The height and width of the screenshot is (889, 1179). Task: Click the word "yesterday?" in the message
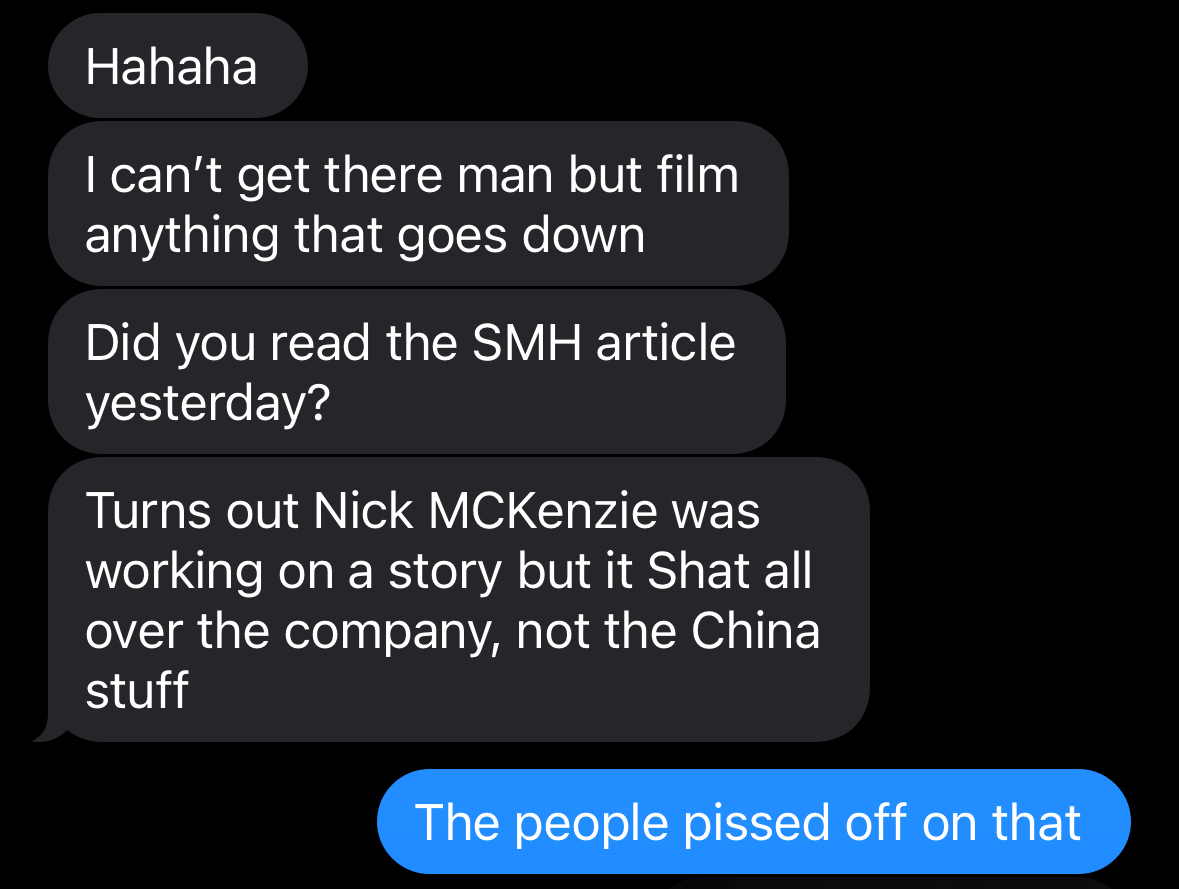point(208,405)
